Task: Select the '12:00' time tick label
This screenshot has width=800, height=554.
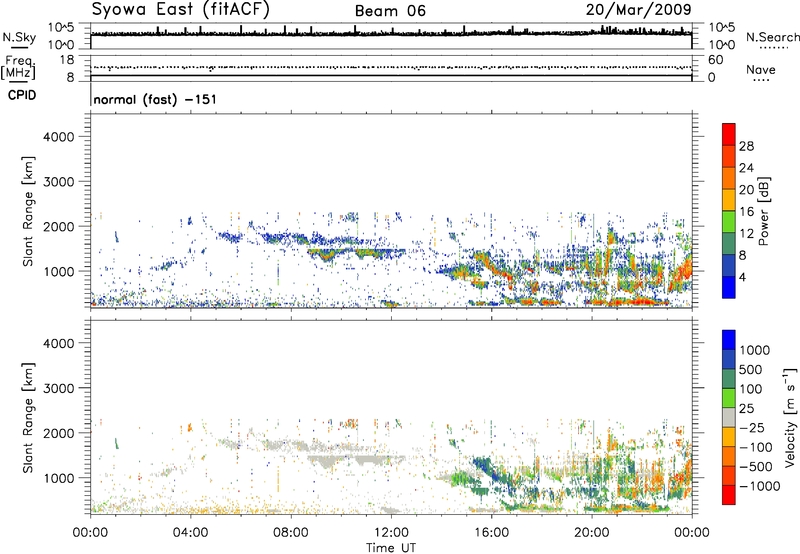Action: [391, 533]
